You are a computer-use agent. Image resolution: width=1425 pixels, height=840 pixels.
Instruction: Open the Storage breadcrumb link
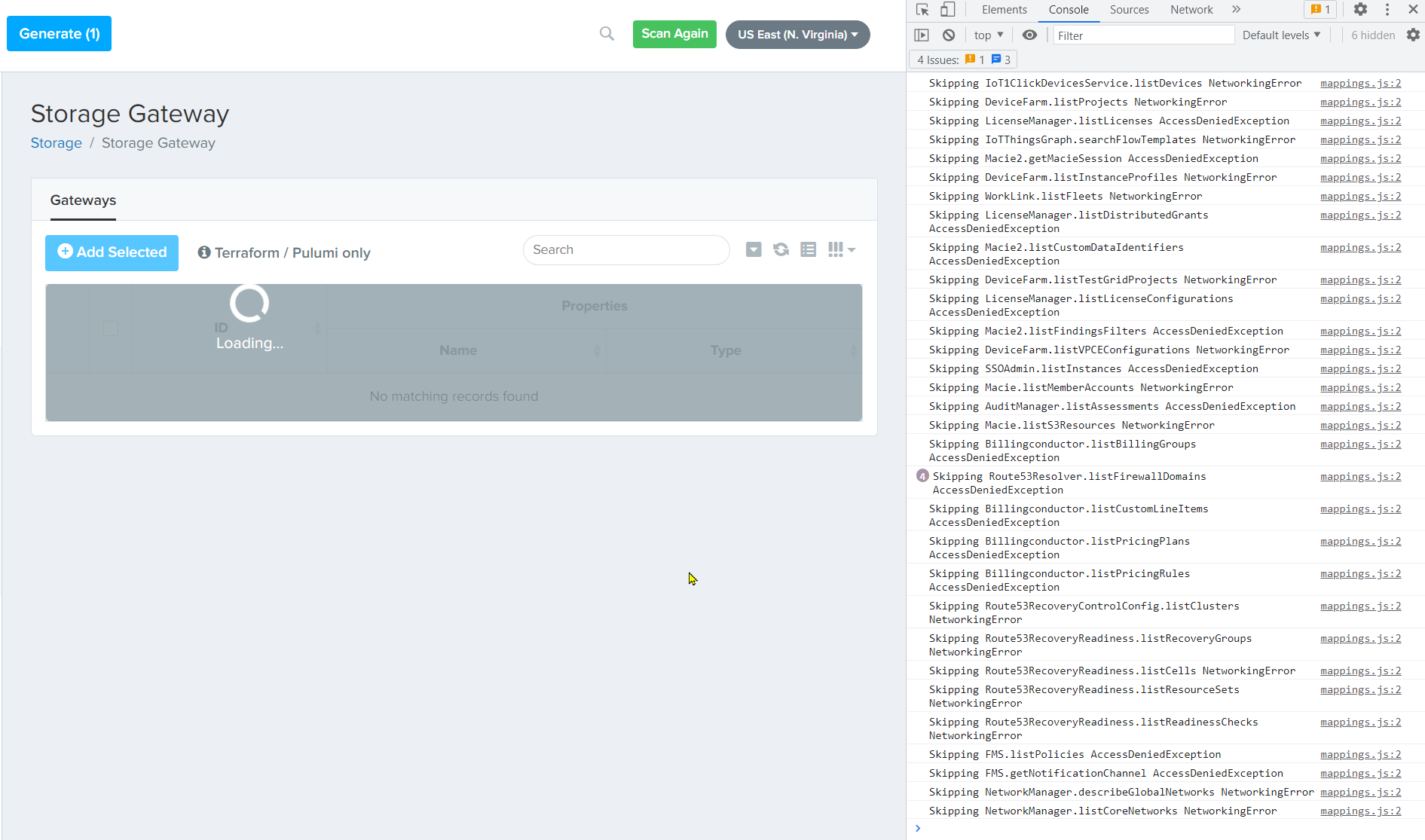click(57, 143)
